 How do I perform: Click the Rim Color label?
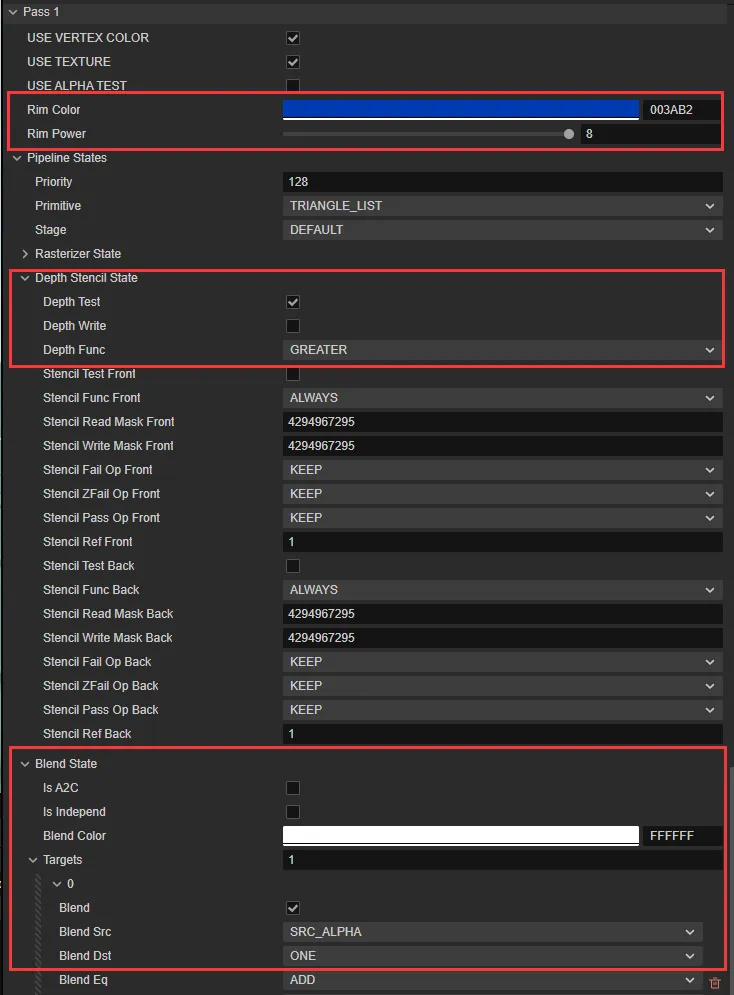(x=53, y=110)
